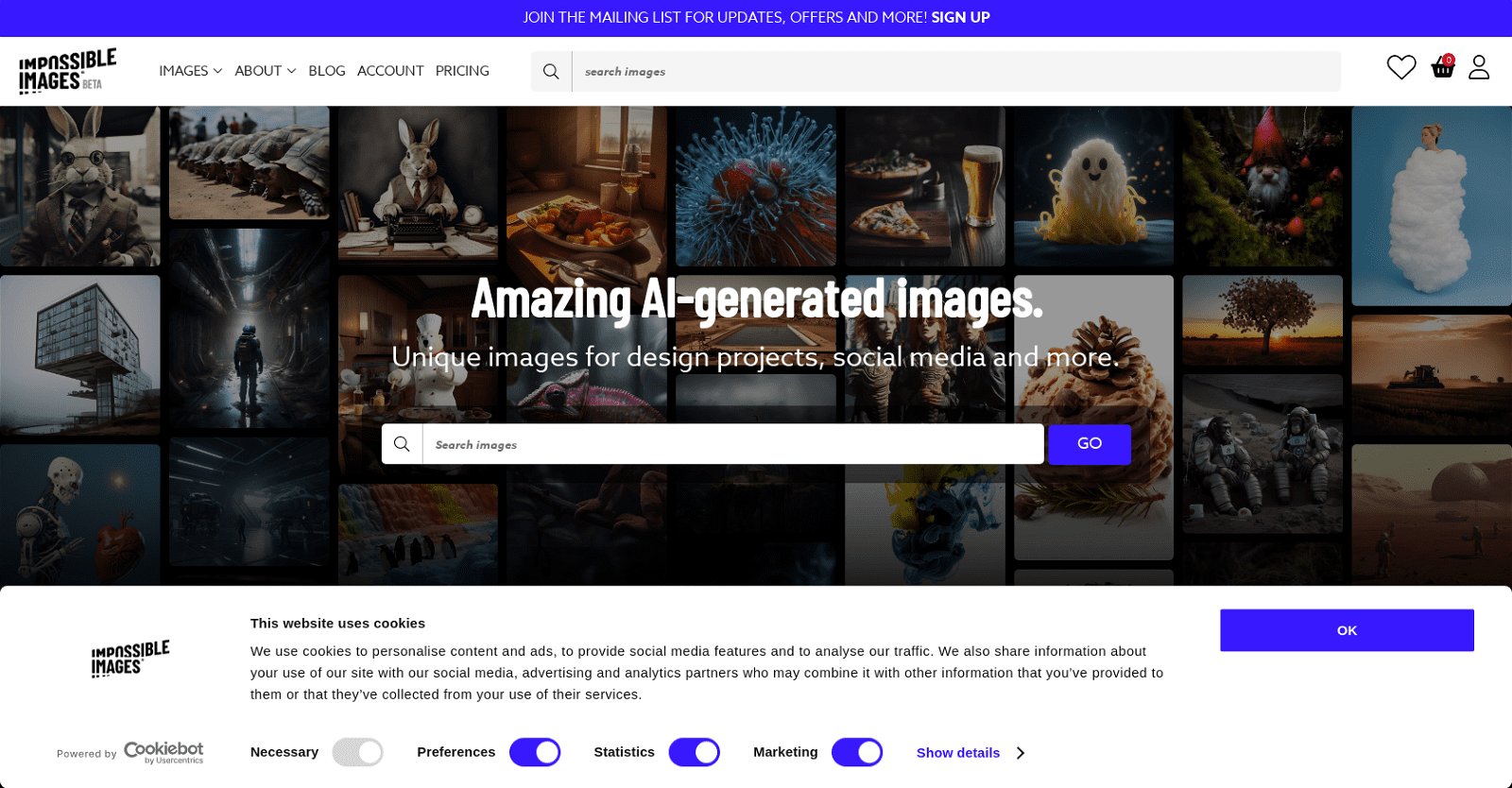Screen dimensions: 1512x788
Task: Click the hero Search images field
Action: tap(732, 444)
